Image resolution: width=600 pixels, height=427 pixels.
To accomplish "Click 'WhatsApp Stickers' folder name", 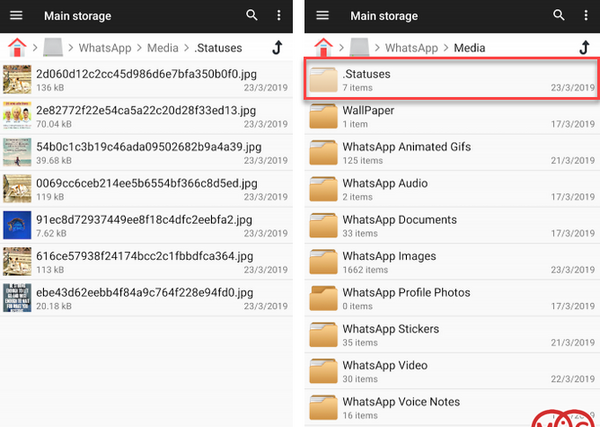I will pyautogui.click(x=391, y=329).
